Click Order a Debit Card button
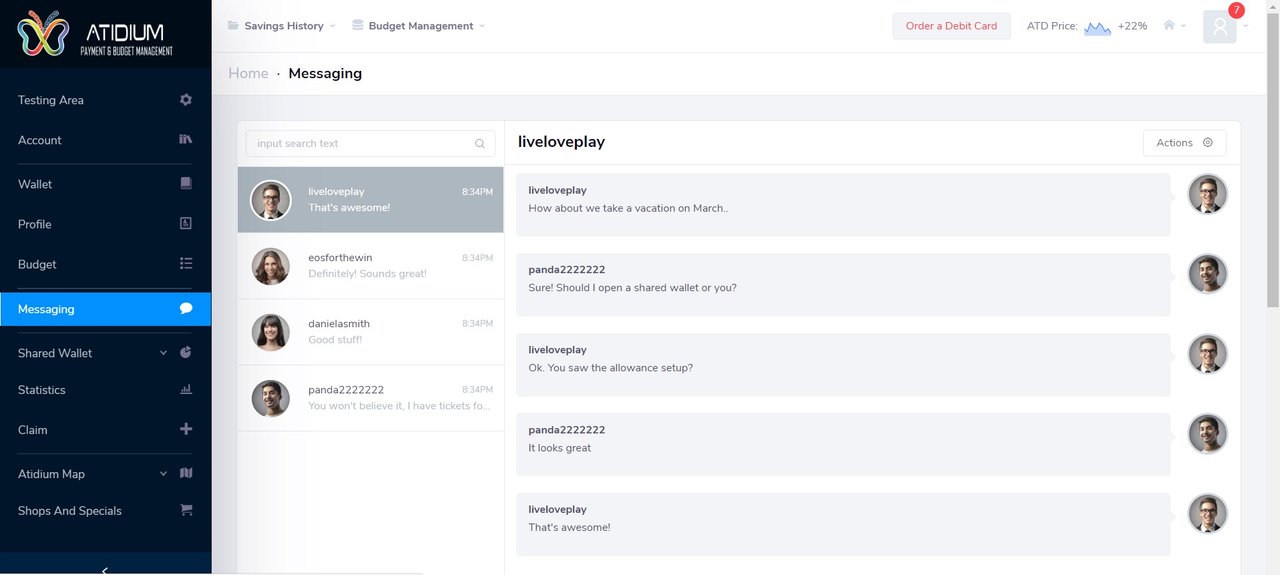The image size is (1280, 575). tap(951, 26)
